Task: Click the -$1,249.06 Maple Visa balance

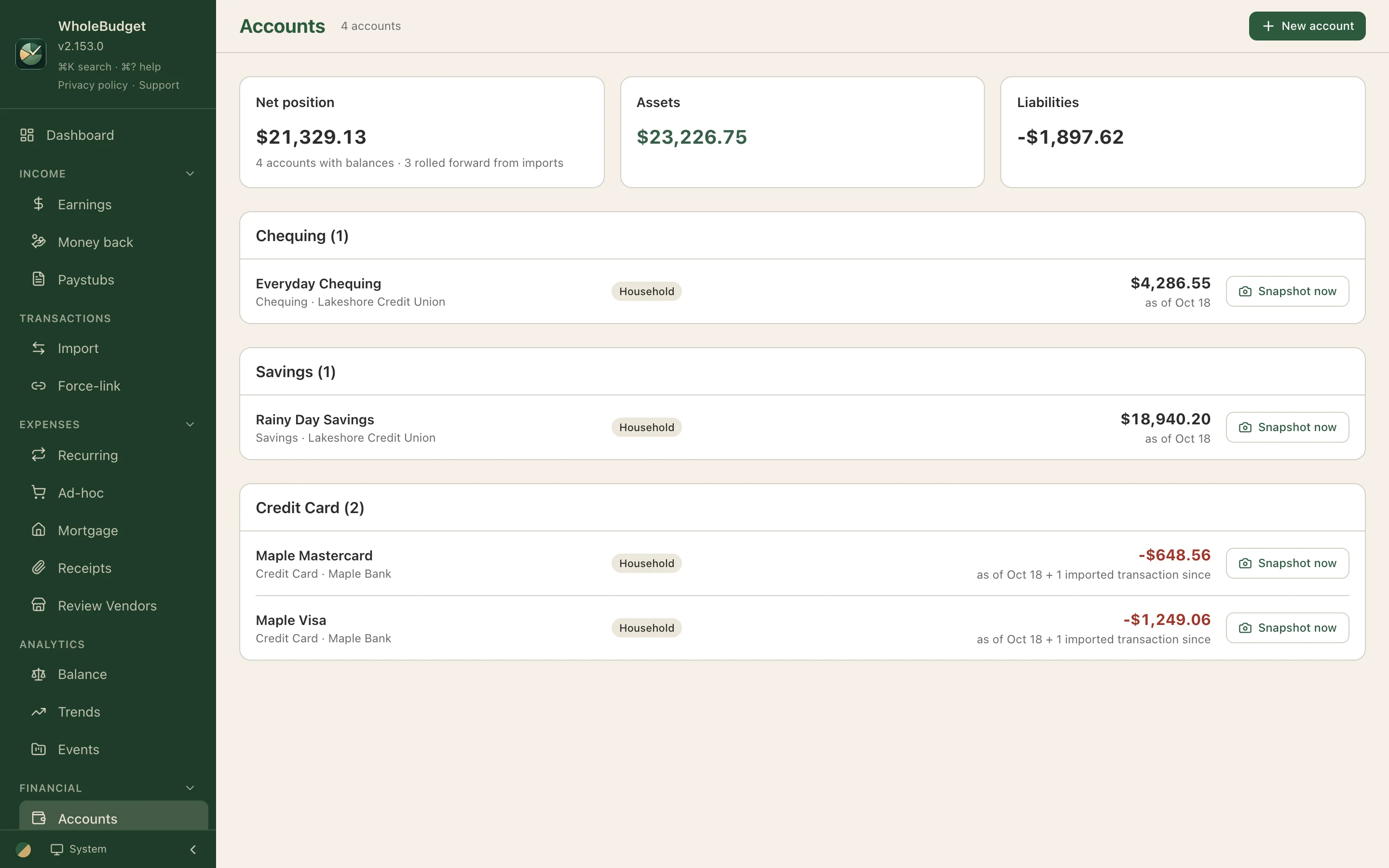Action: tap(1167, 620)
